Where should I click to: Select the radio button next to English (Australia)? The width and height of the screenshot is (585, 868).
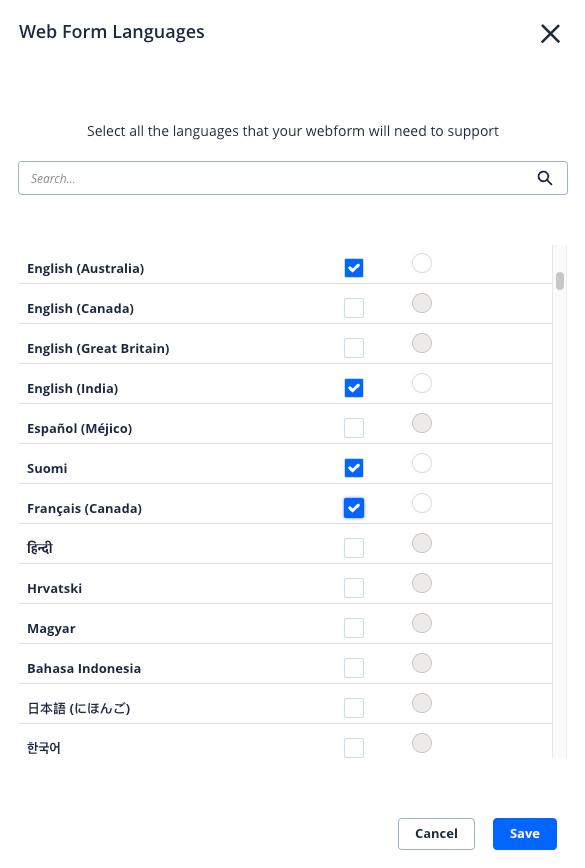pos(421,263)
